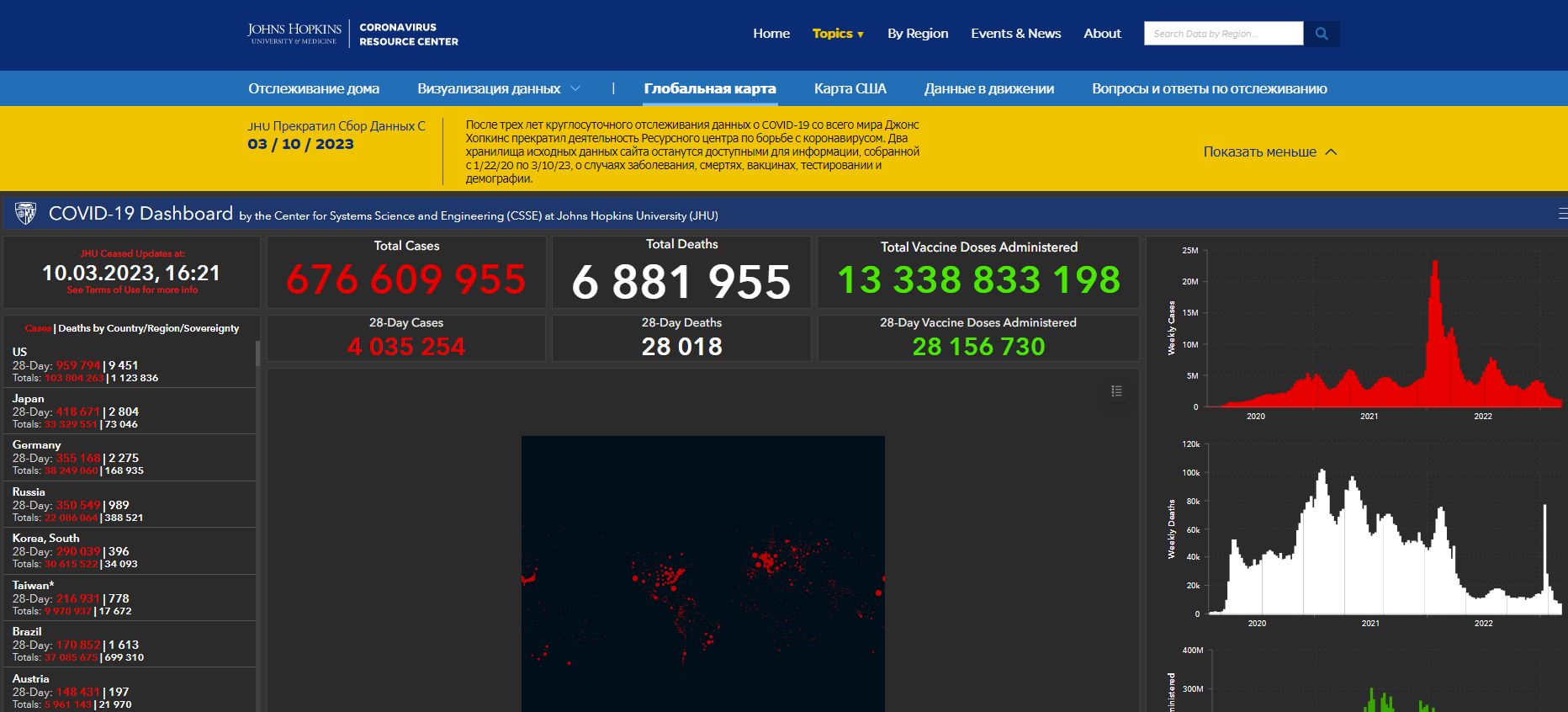The height and width of the screenshot is (712, 1568).
Task: Click the COVID-19 Dashboard title text
Action: (x=140, y=214)
